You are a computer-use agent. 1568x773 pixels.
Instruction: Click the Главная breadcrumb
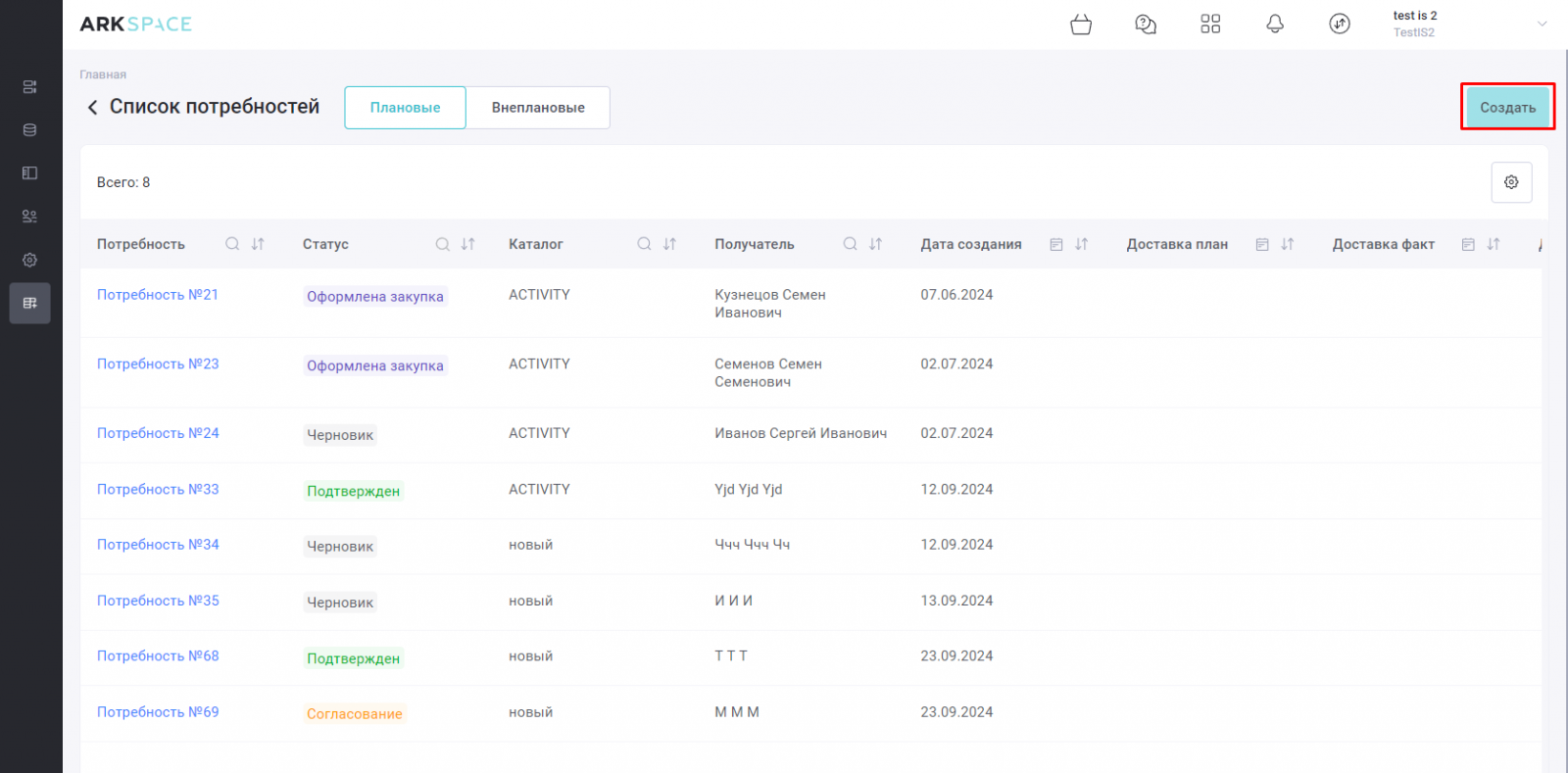(103, 74)
